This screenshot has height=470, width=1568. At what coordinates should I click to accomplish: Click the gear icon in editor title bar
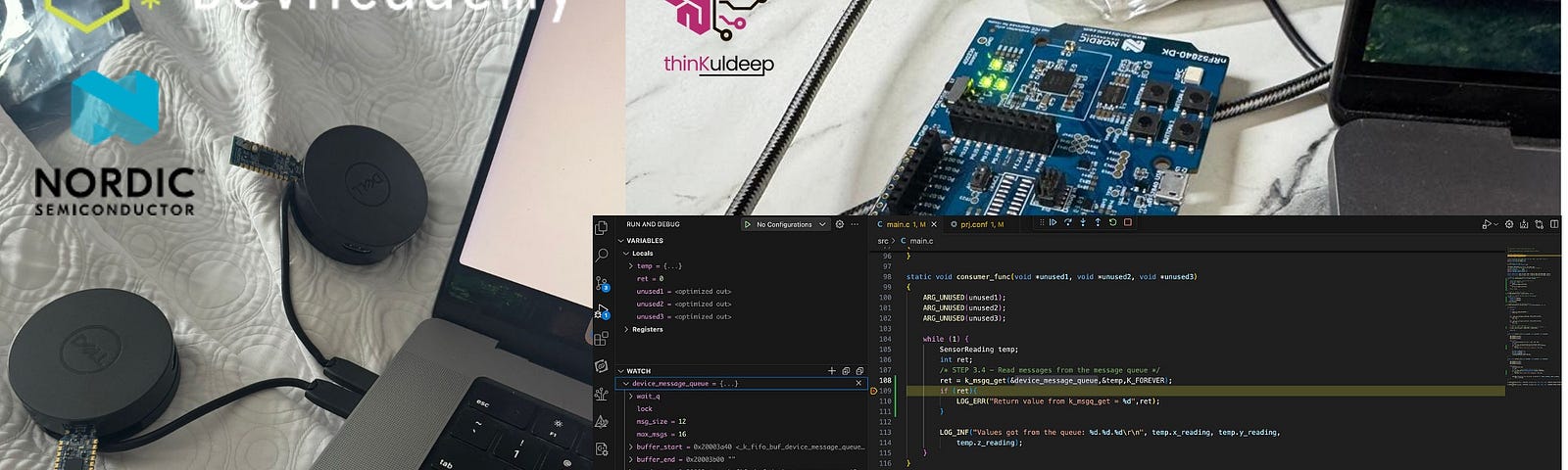coord(1509,224)
